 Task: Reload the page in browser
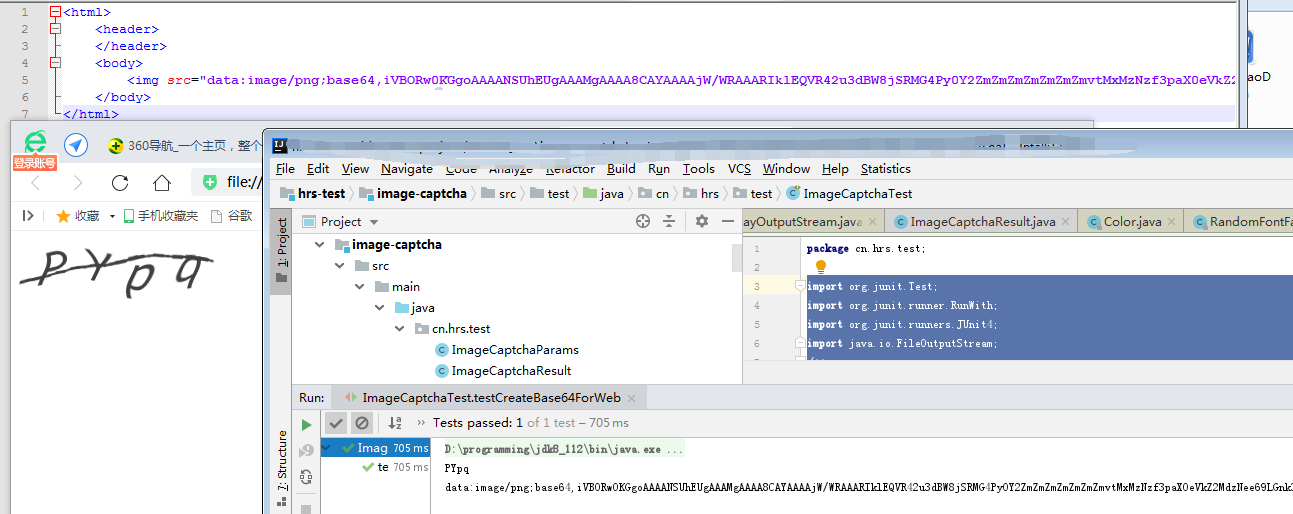click(x=120, y=182)
